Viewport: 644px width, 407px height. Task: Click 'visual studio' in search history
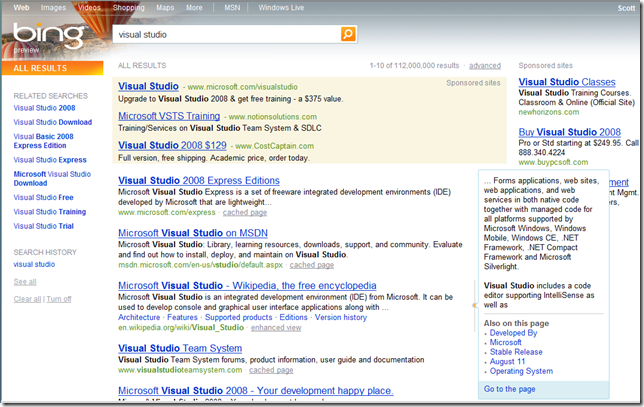[x=34, y=264]
